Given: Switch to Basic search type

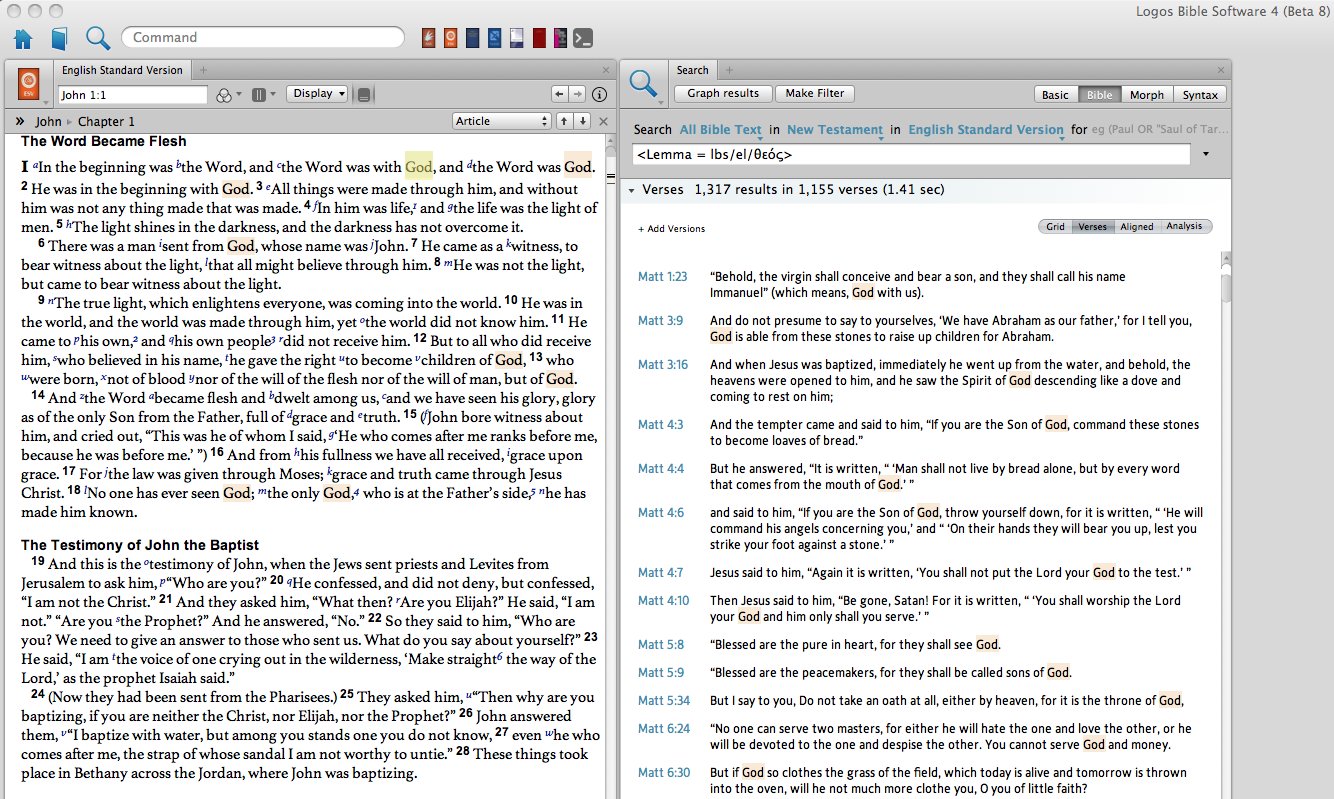Looking at the screenshot, I should click(1055, 95).
